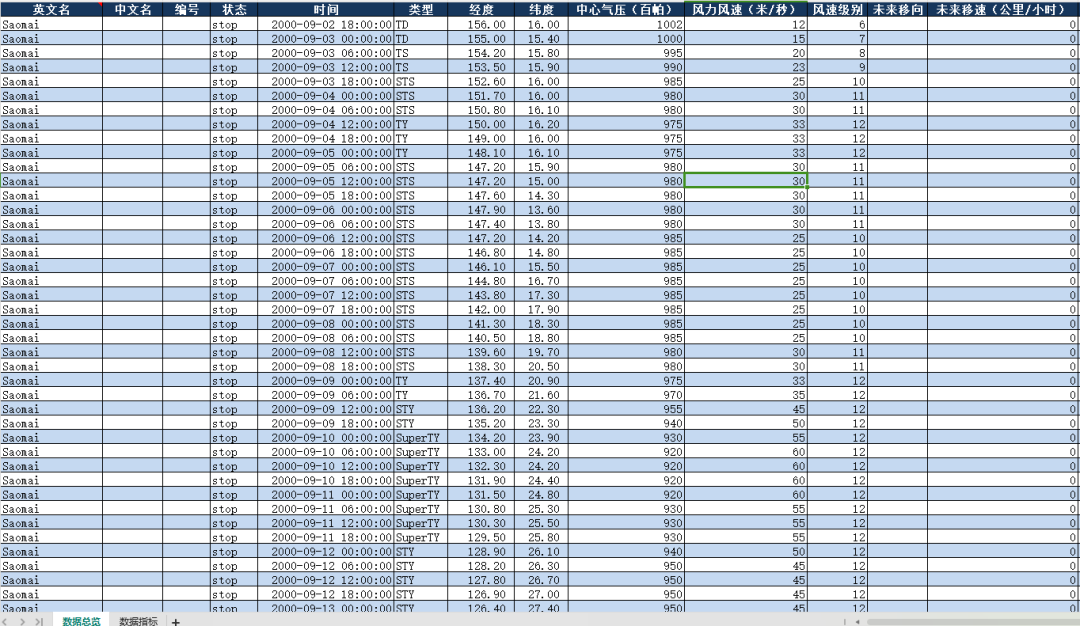Image resolution: width=1080 pixels, height=626 pixels.
Task: Go to the previous sheet using the left arrow
Action: point(5,621)
